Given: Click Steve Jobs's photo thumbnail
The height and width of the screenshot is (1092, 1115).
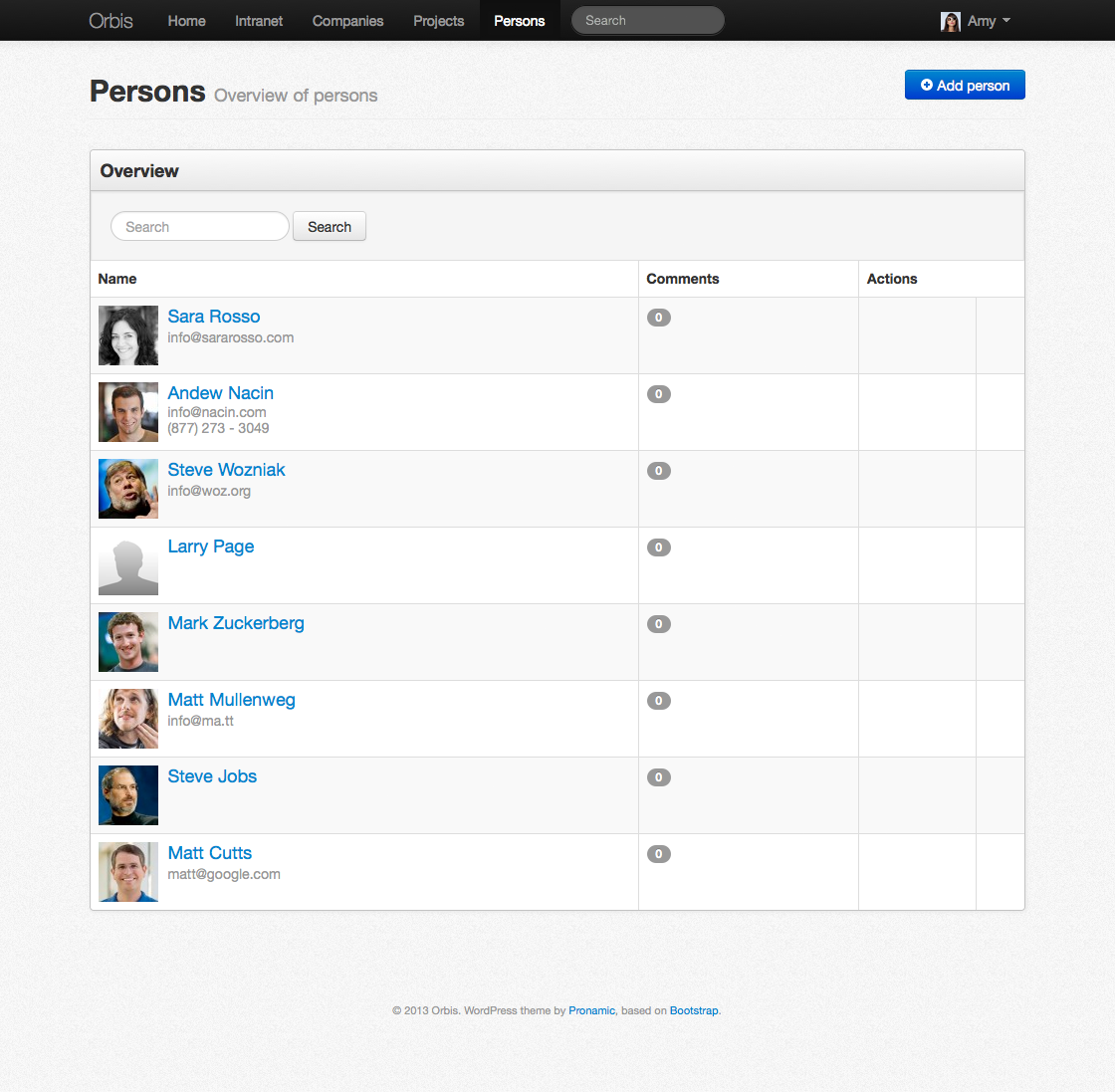Looking at the screenshot, I should [x=128, y=796].
